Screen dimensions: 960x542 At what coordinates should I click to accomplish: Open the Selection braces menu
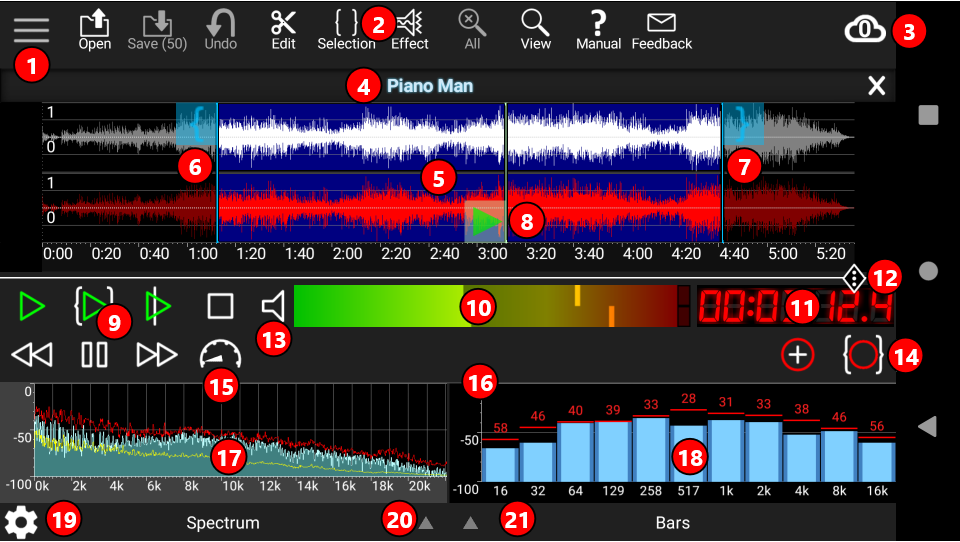[x=346, y=29]
